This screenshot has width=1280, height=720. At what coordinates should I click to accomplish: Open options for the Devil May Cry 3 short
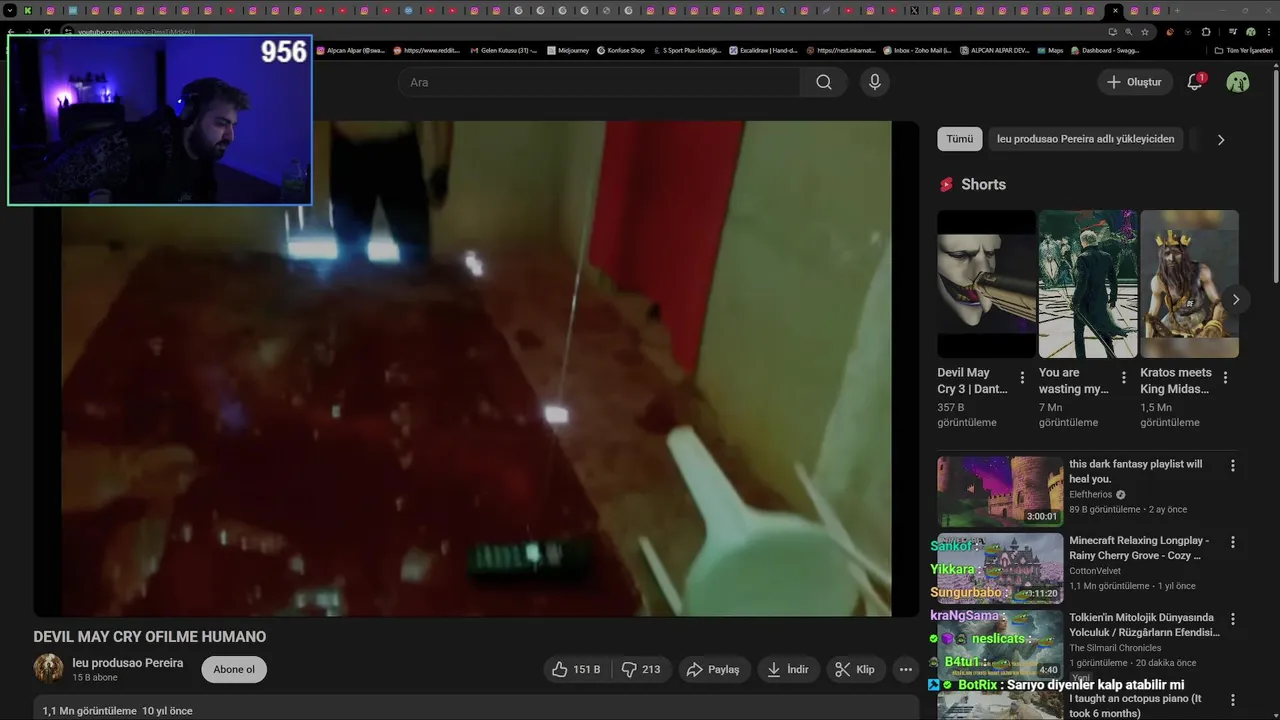pyautogui.click(x=1022, y=378)
